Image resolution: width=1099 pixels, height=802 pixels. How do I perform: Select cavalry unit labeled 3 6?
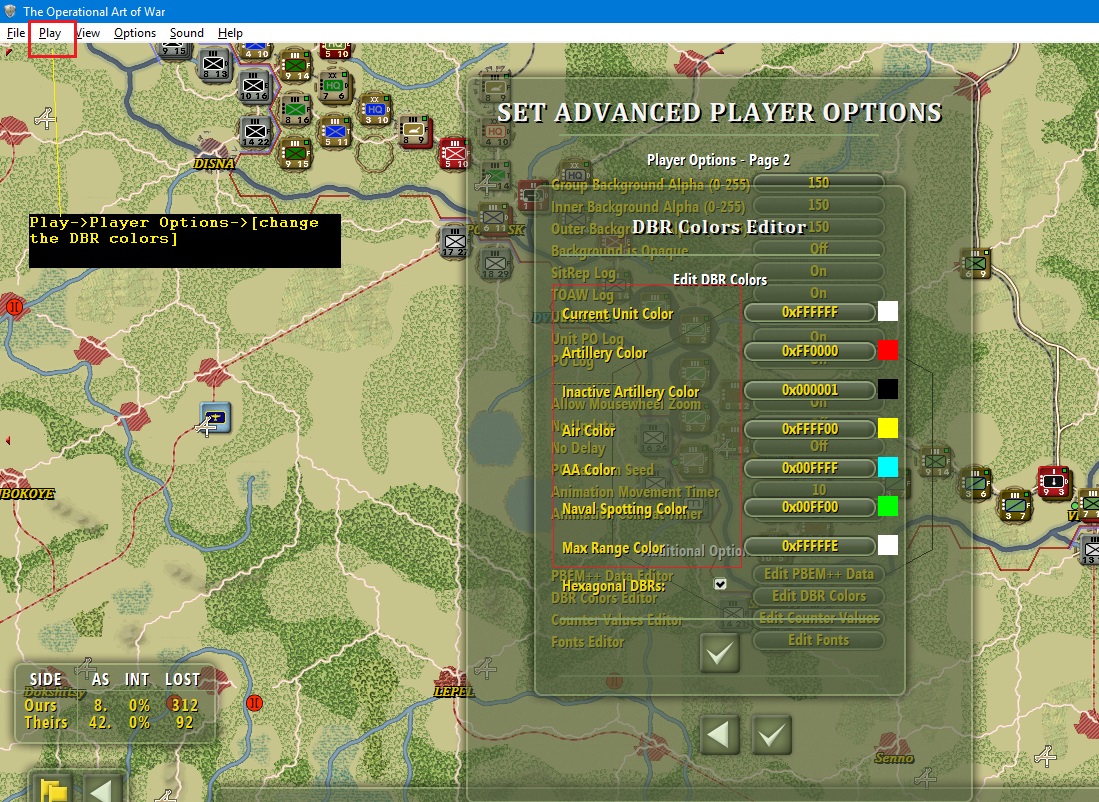(x=975, y=484)
